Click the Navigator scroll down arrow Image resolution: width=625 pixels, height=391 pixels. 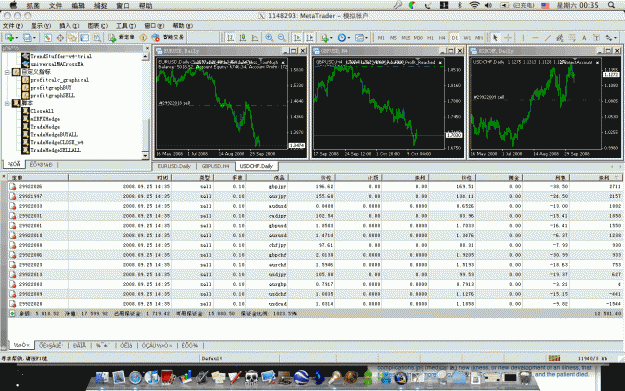click(145, 156)
